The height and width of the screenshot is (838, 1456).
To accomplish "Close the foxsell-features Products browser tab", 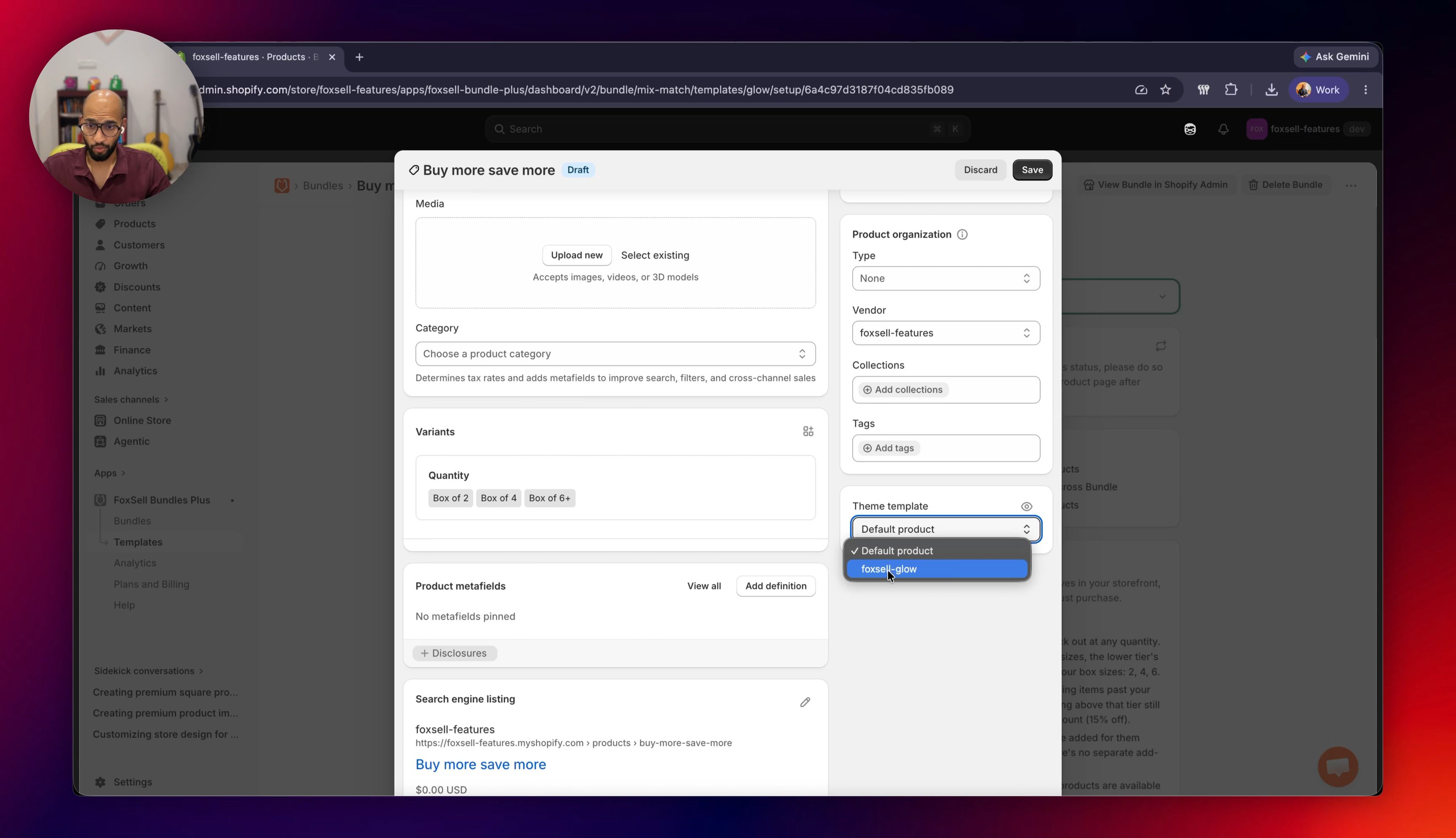I will [x=332, y=57].
